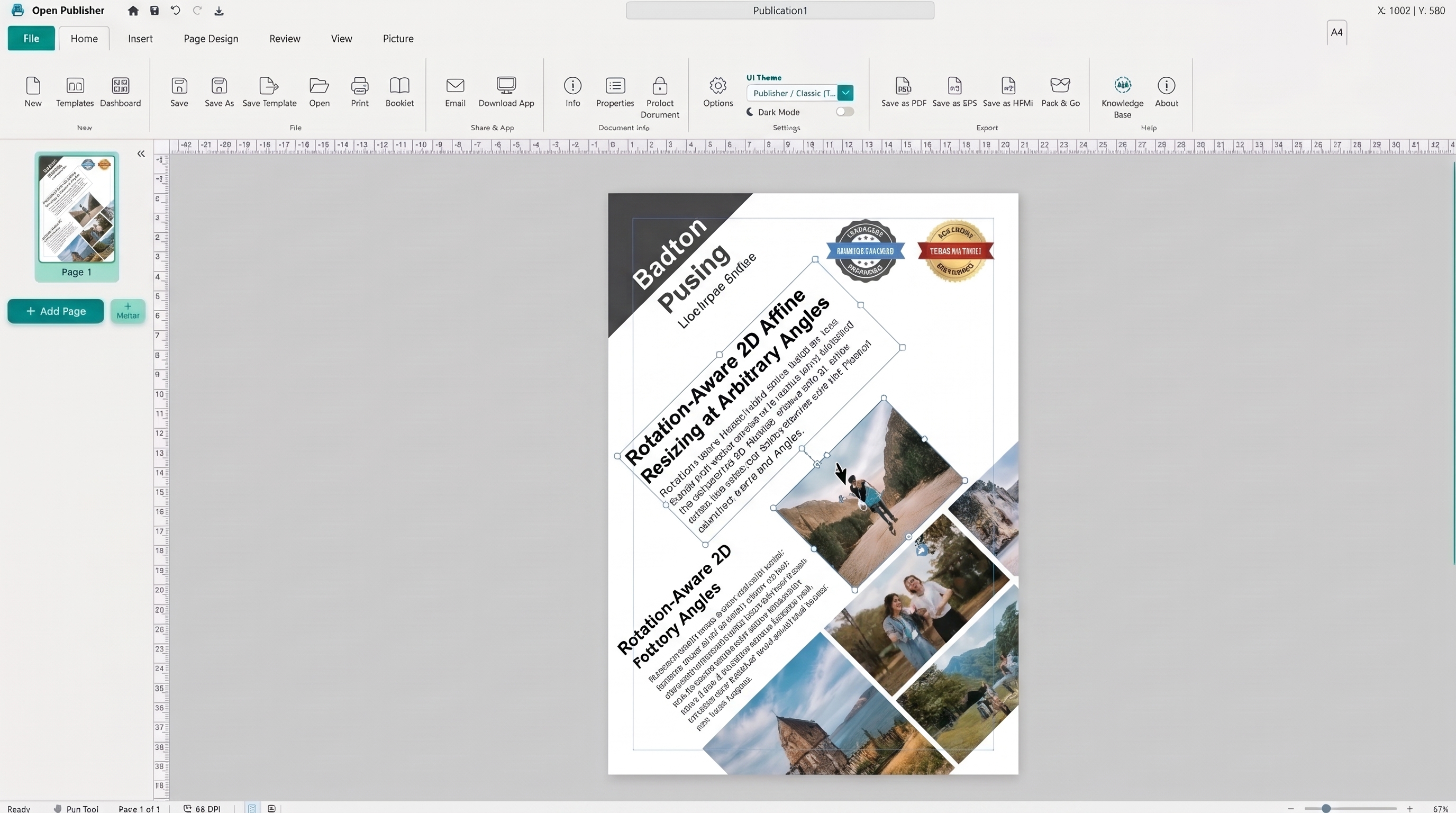
Task: Click Save as PDF export icon
Action: pyautogui.click(x=903, y=85)
